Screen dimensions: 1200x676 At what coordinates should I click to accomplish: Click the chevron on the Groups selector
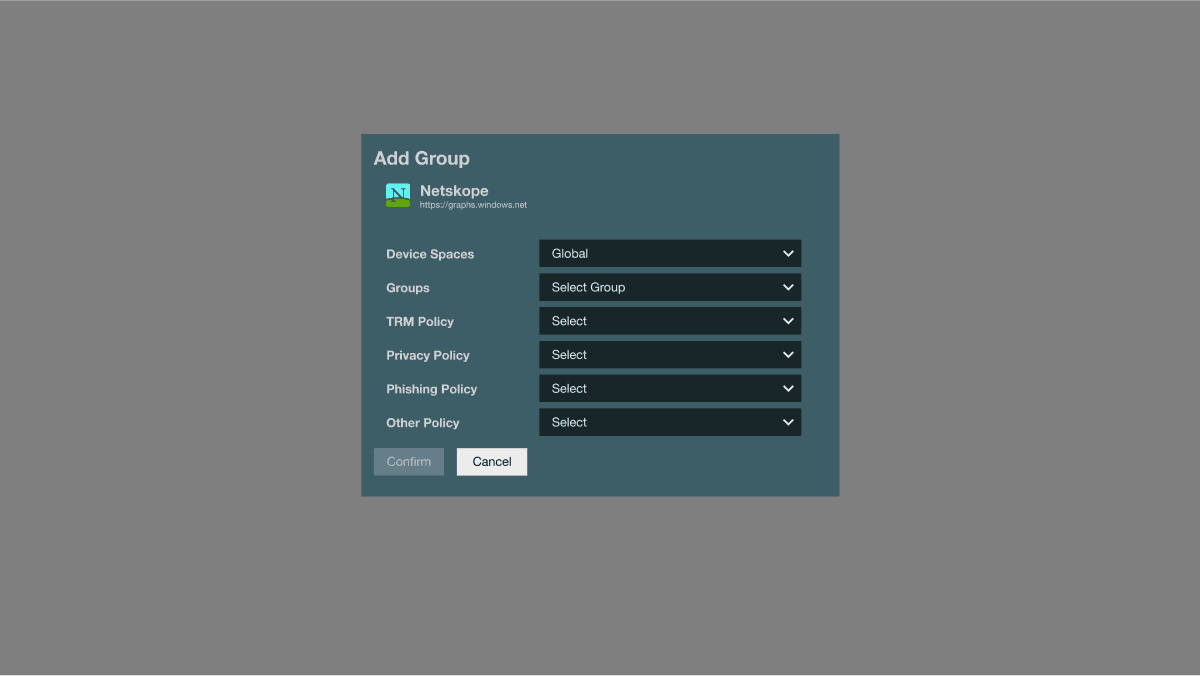point(787,287)
